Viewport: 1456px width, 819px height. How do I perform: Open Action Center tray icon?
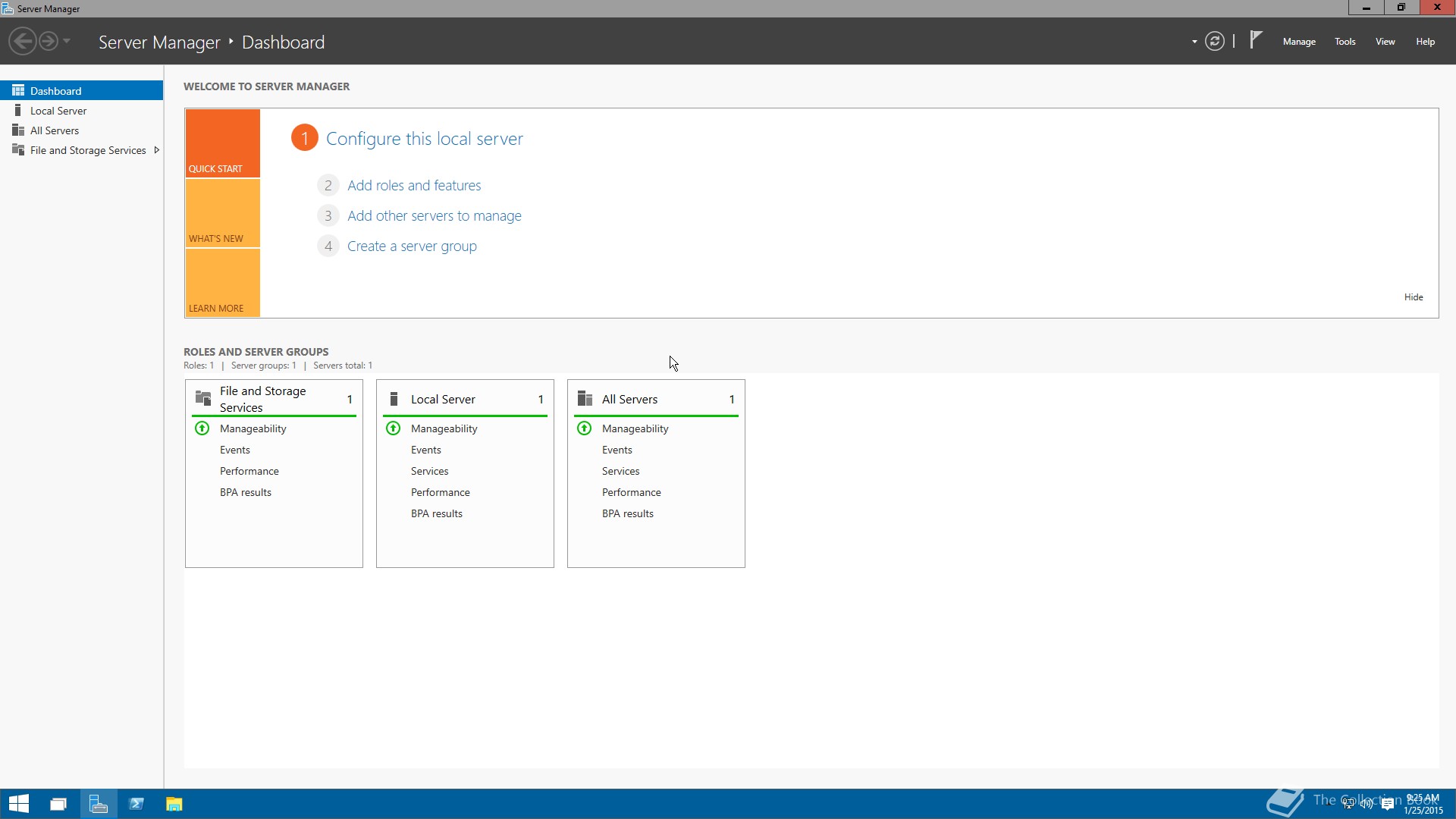point(1388,804)
